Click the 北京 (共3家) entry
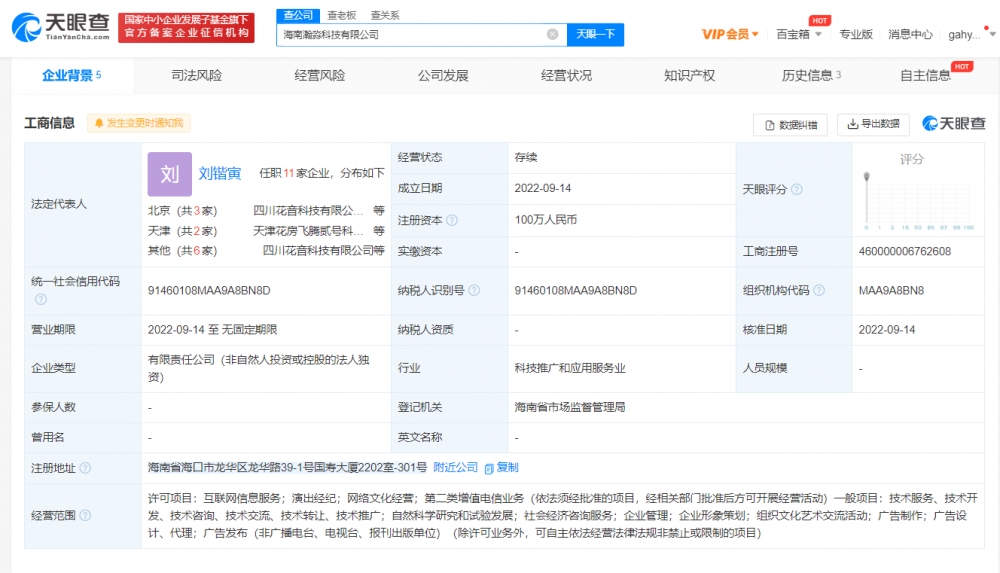The height and width of the screenshot is (573, 1000). (x=182, y=211)
